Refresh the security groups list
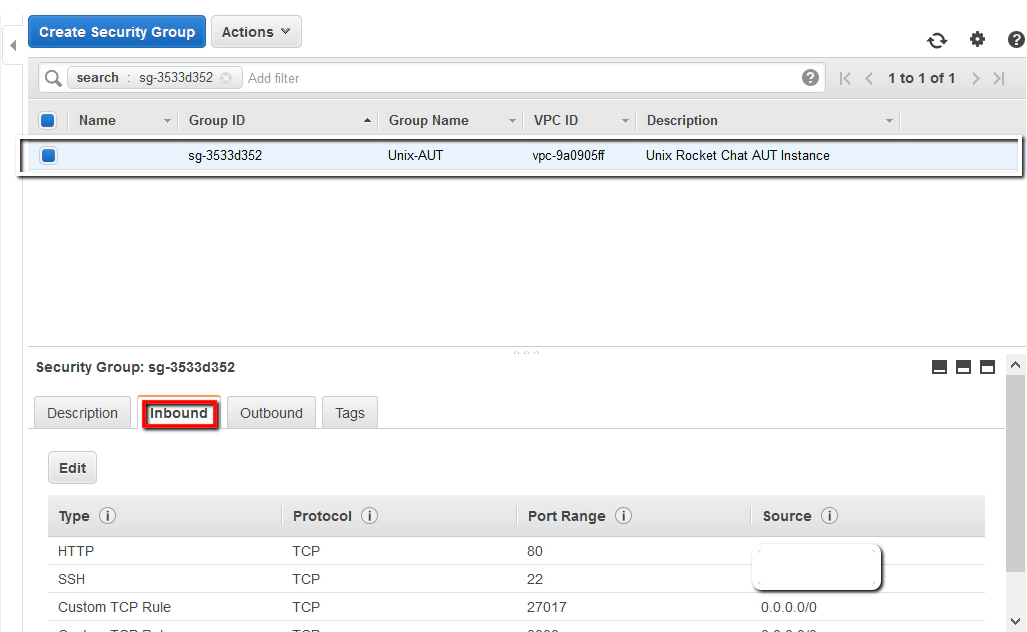This screenshot has width=1027, height=632. (937, 40)
